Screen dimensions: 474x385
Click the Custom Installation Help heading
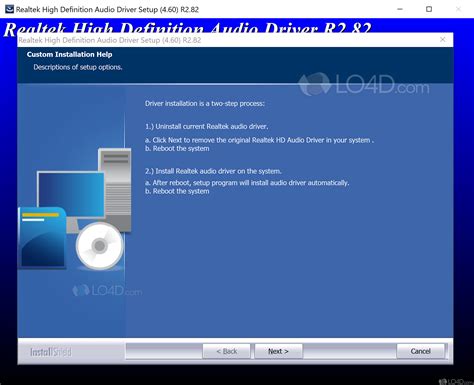pos(69,54)
